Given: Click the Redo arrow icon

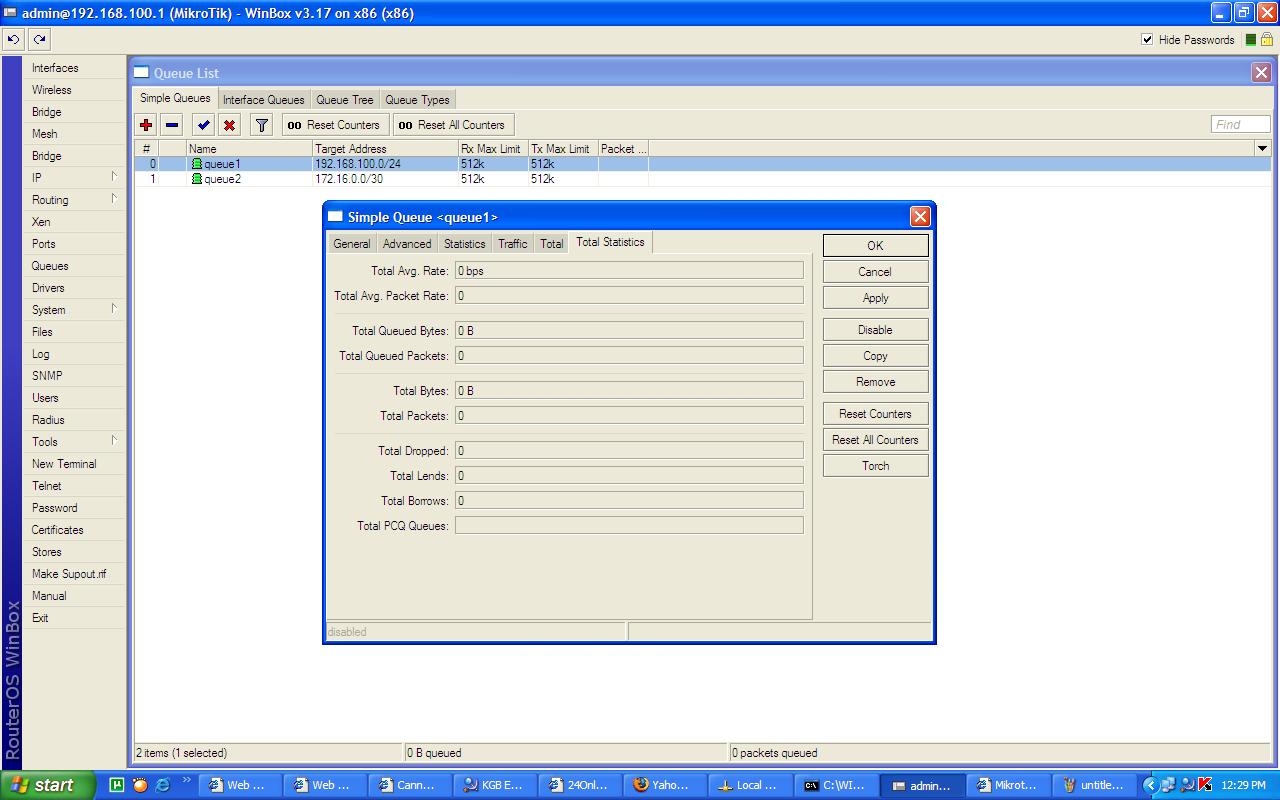Looking at the screenshot, I should 39,39.
